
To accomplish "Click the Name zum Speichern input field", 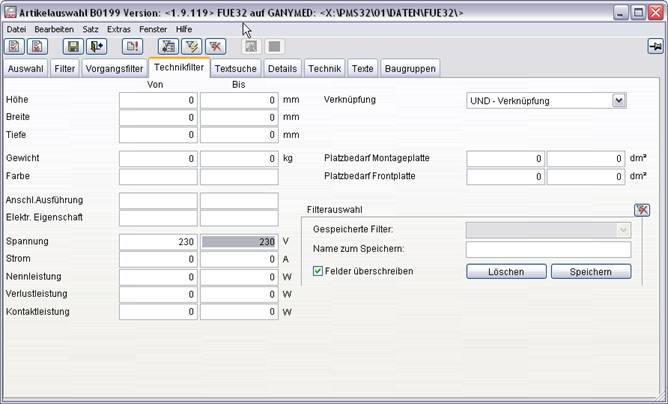I will pyautogui.click(x=548, y=250).
